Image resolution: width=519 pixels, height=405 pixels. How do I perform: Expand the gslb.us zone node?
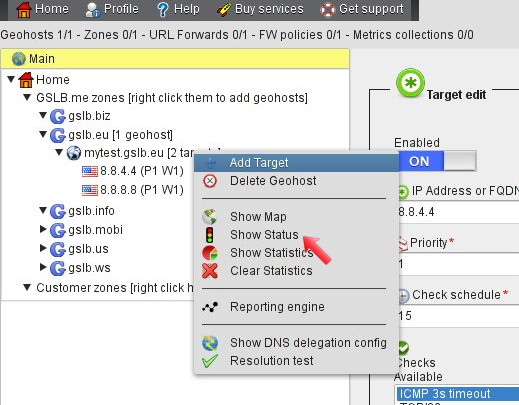(x=43, y=248)
